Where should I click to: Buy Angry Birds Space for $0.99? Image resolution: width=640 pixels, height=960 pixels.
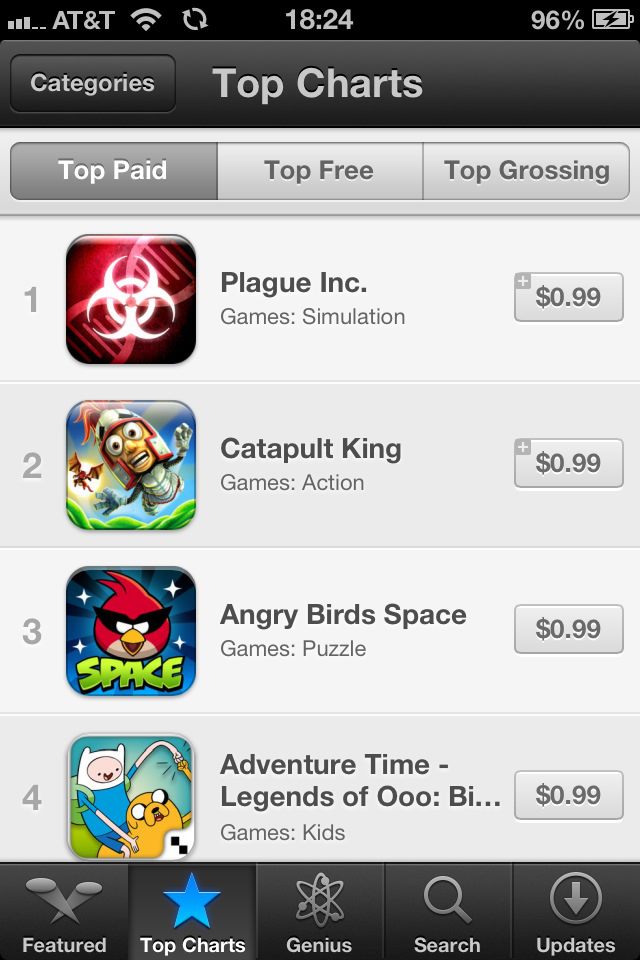click(569, 629)
